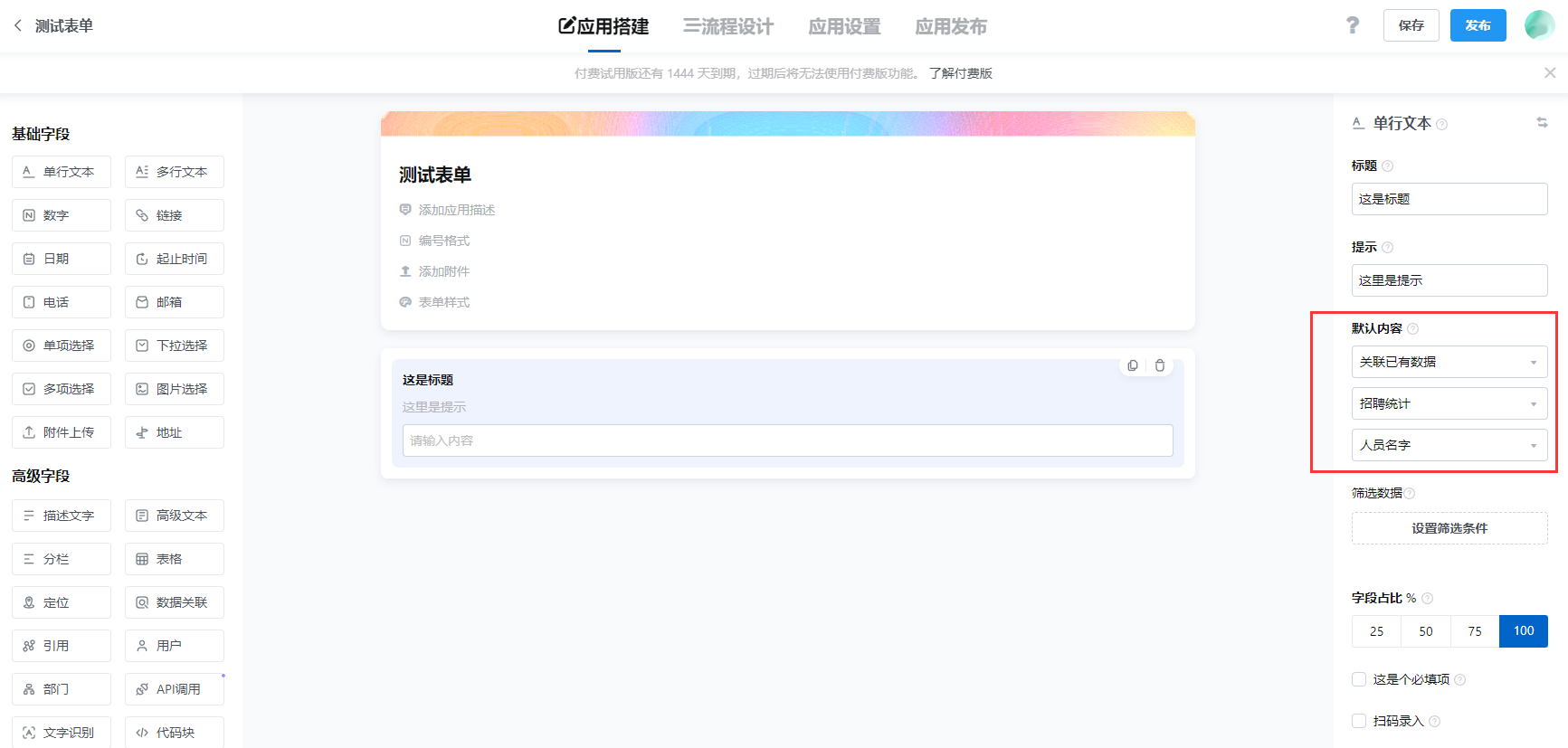
Task: Add a 多行文本 field
Action: coord(175,172)
